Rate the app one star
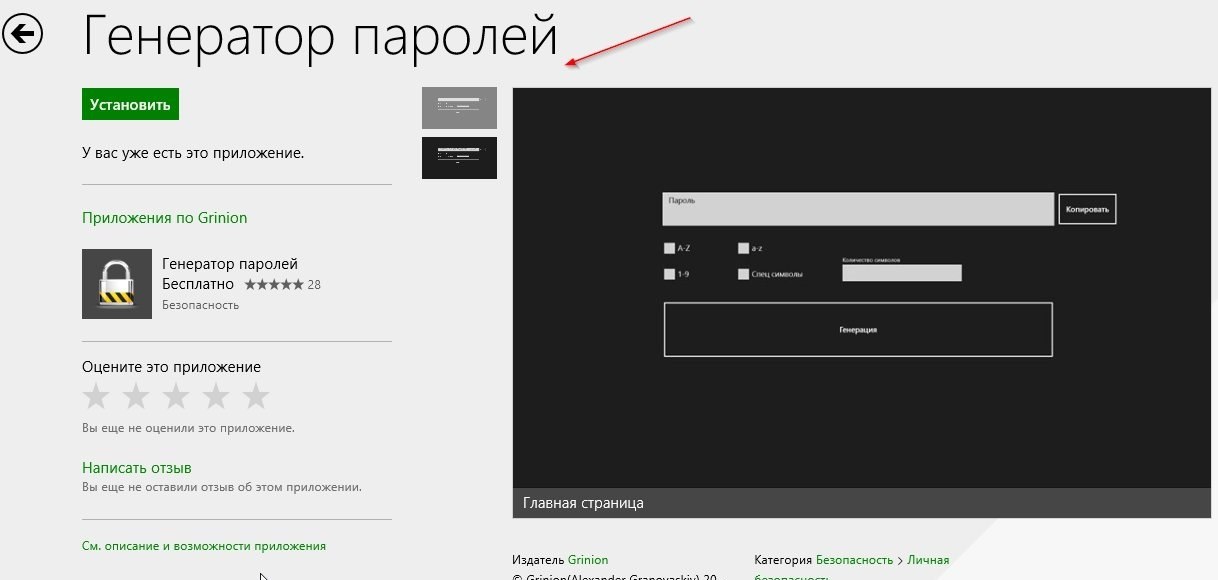Screen dimensions: 1218x580 point(96,397)
